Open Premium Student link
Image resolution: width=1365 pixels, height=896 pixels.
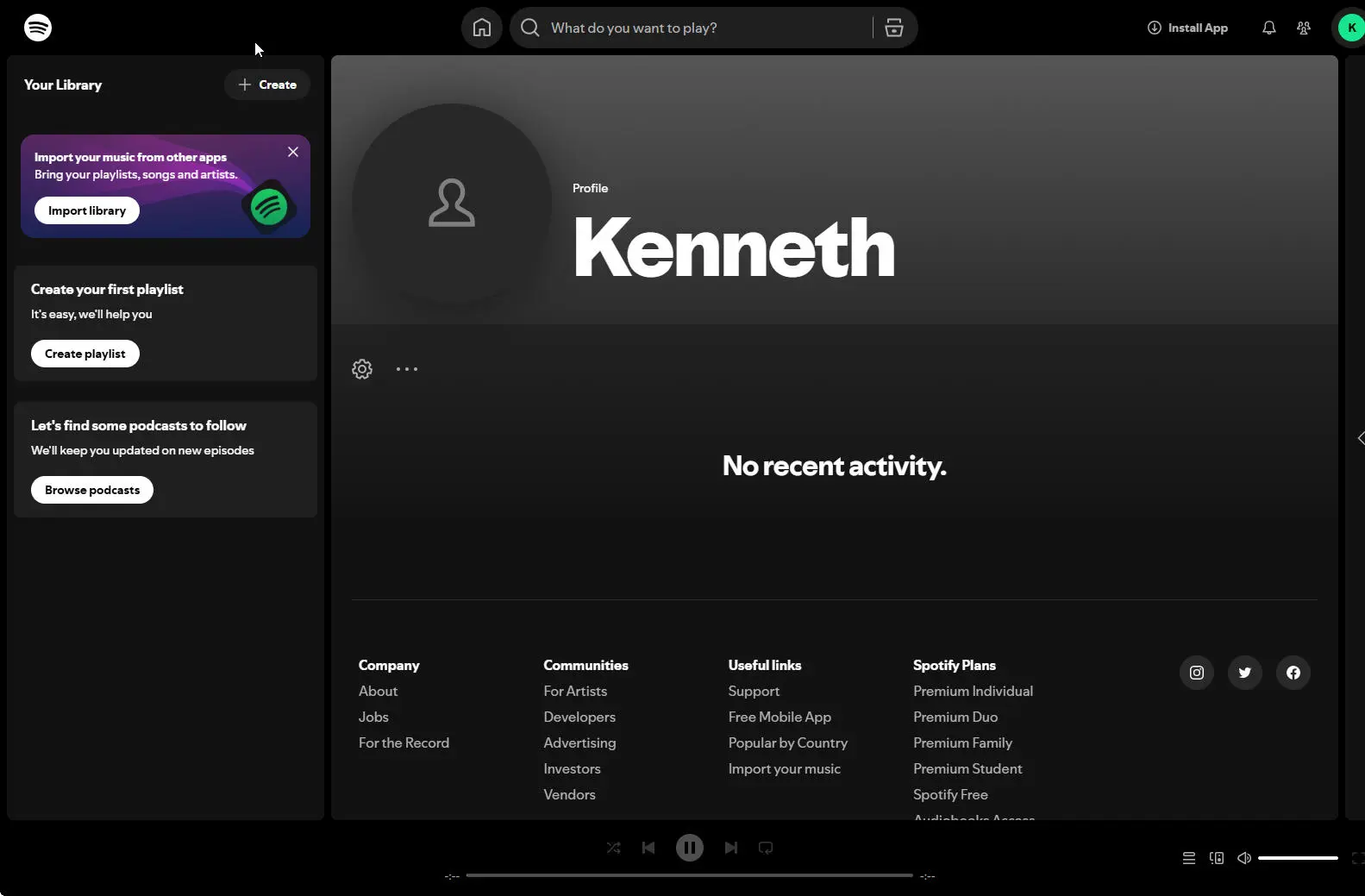pyautogui.click(x=967, y=769)
